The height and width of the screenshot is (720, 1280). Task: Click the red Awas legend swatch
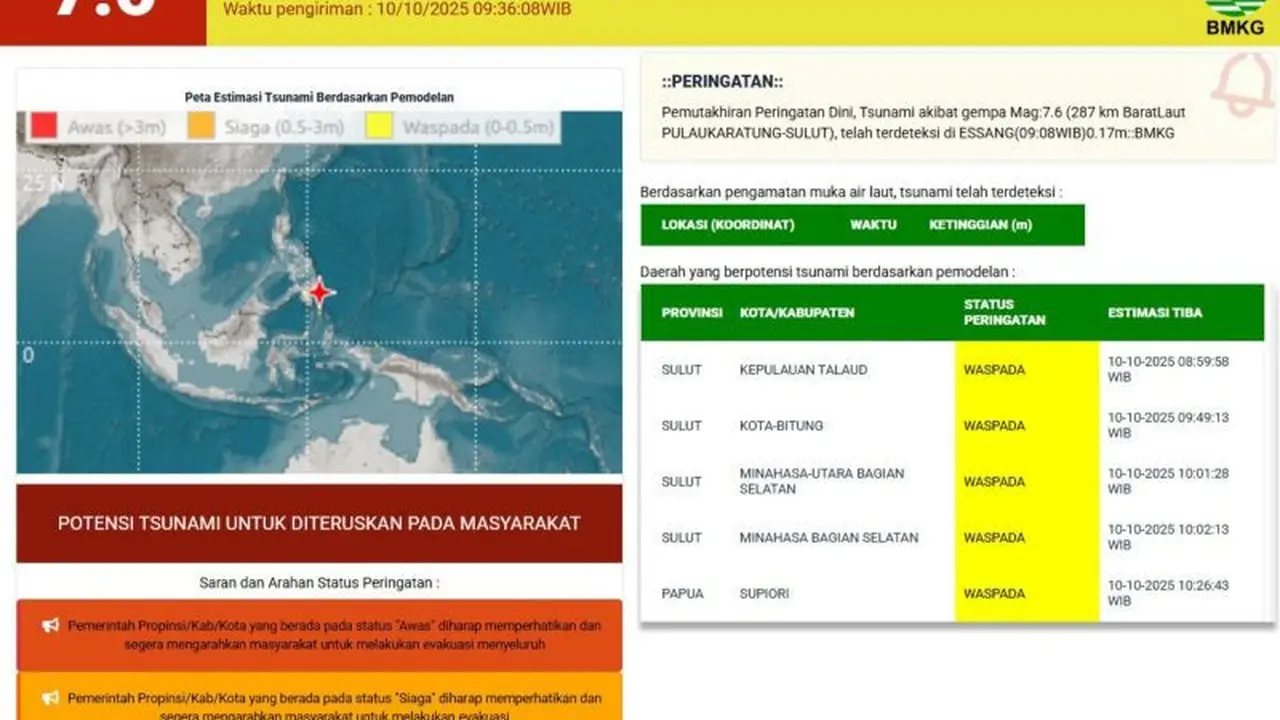point(43,127)
